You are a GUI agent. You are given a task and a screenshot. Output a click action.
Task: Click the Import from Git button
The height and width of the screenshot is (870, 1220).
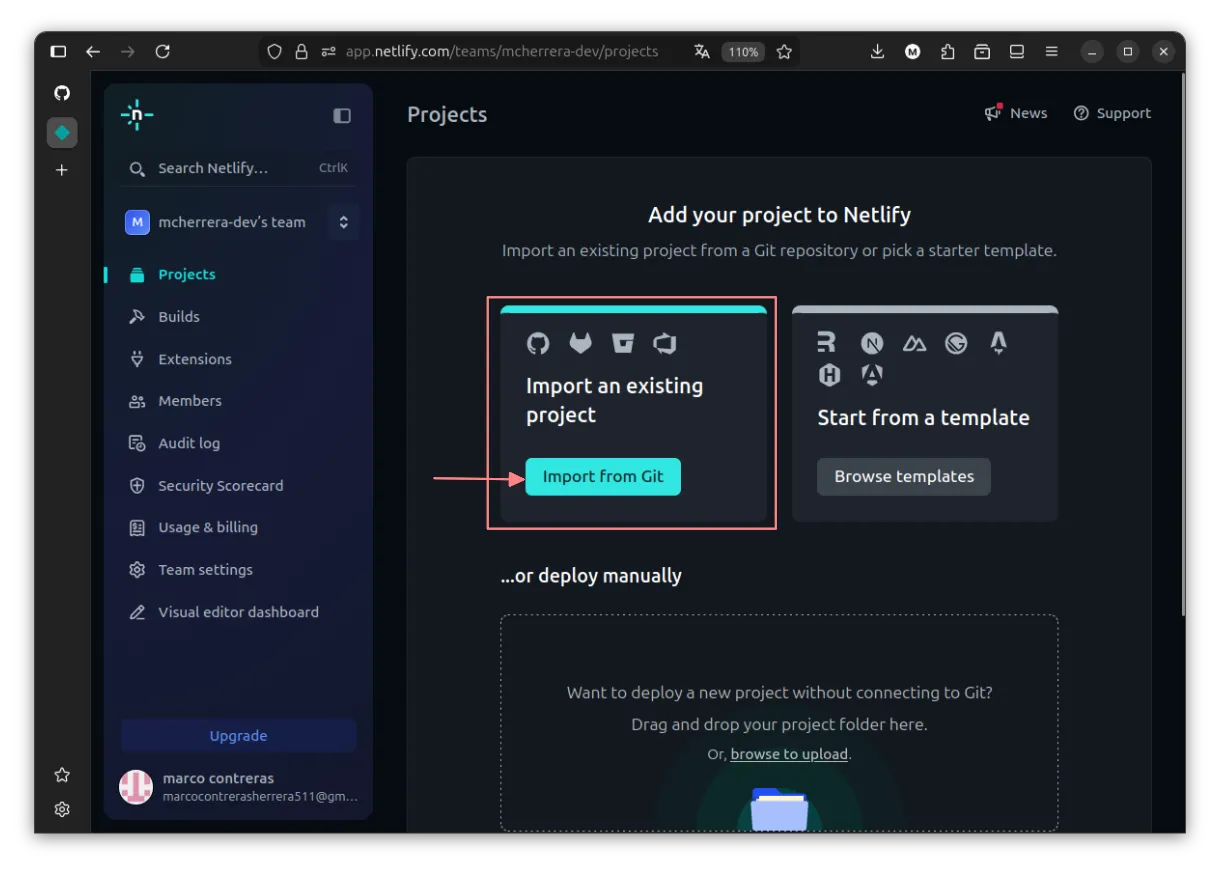click(x=603, y=477)
